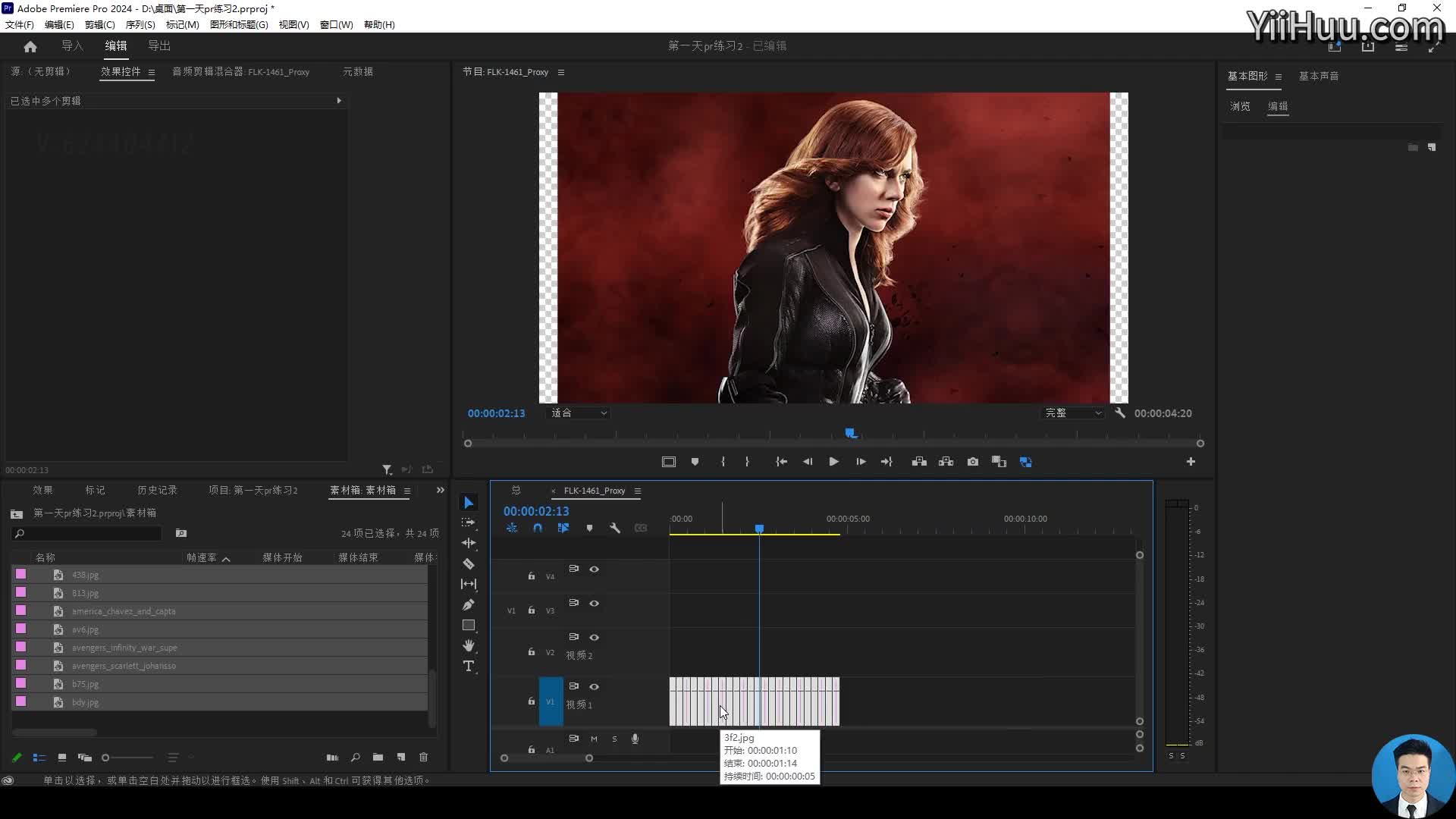1456x819 pixels.
Task: Select the Ripple Edit tool
Action: tap(469, 543)
